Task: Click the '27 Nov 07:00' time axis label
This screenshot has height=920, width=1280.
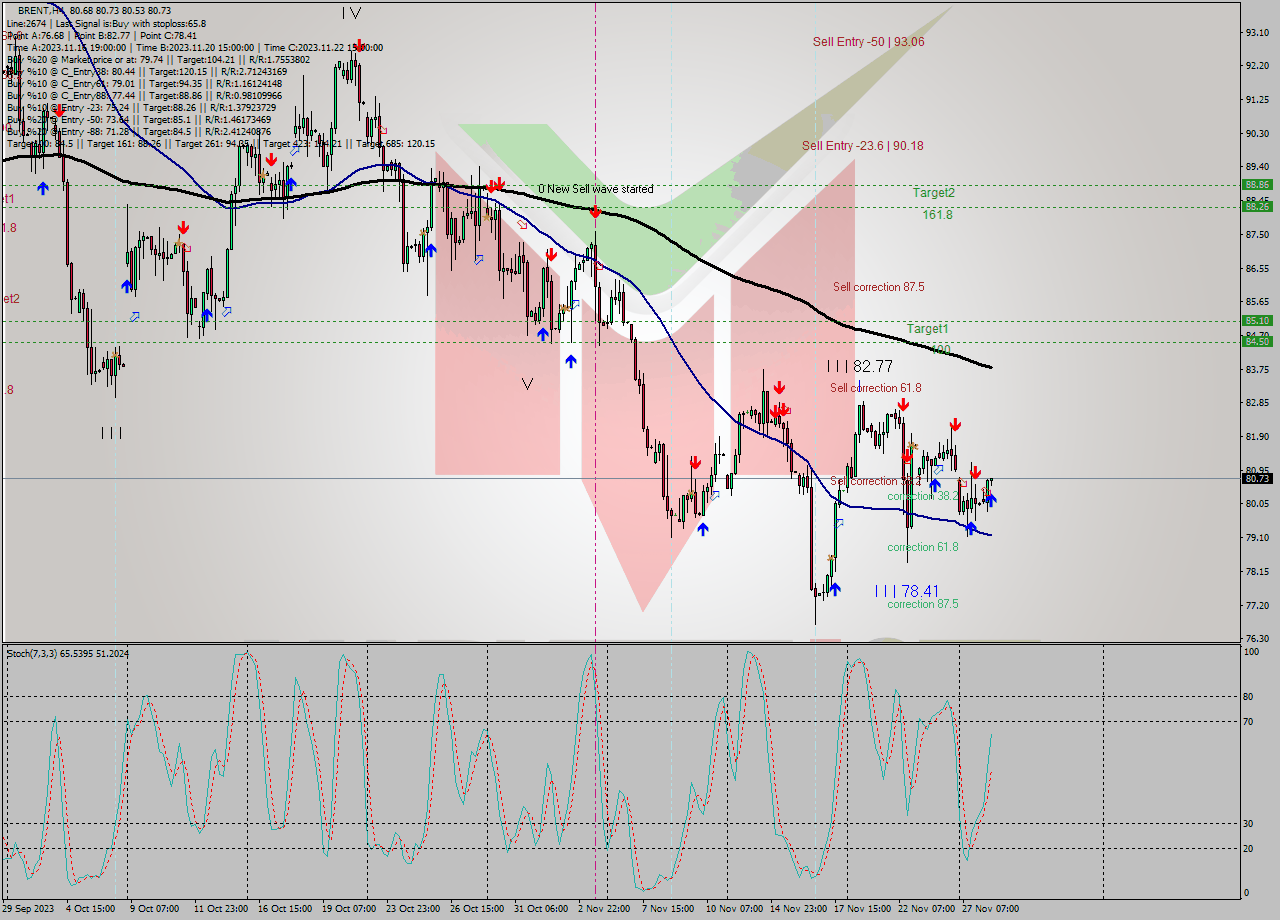Action: [990, 909]
